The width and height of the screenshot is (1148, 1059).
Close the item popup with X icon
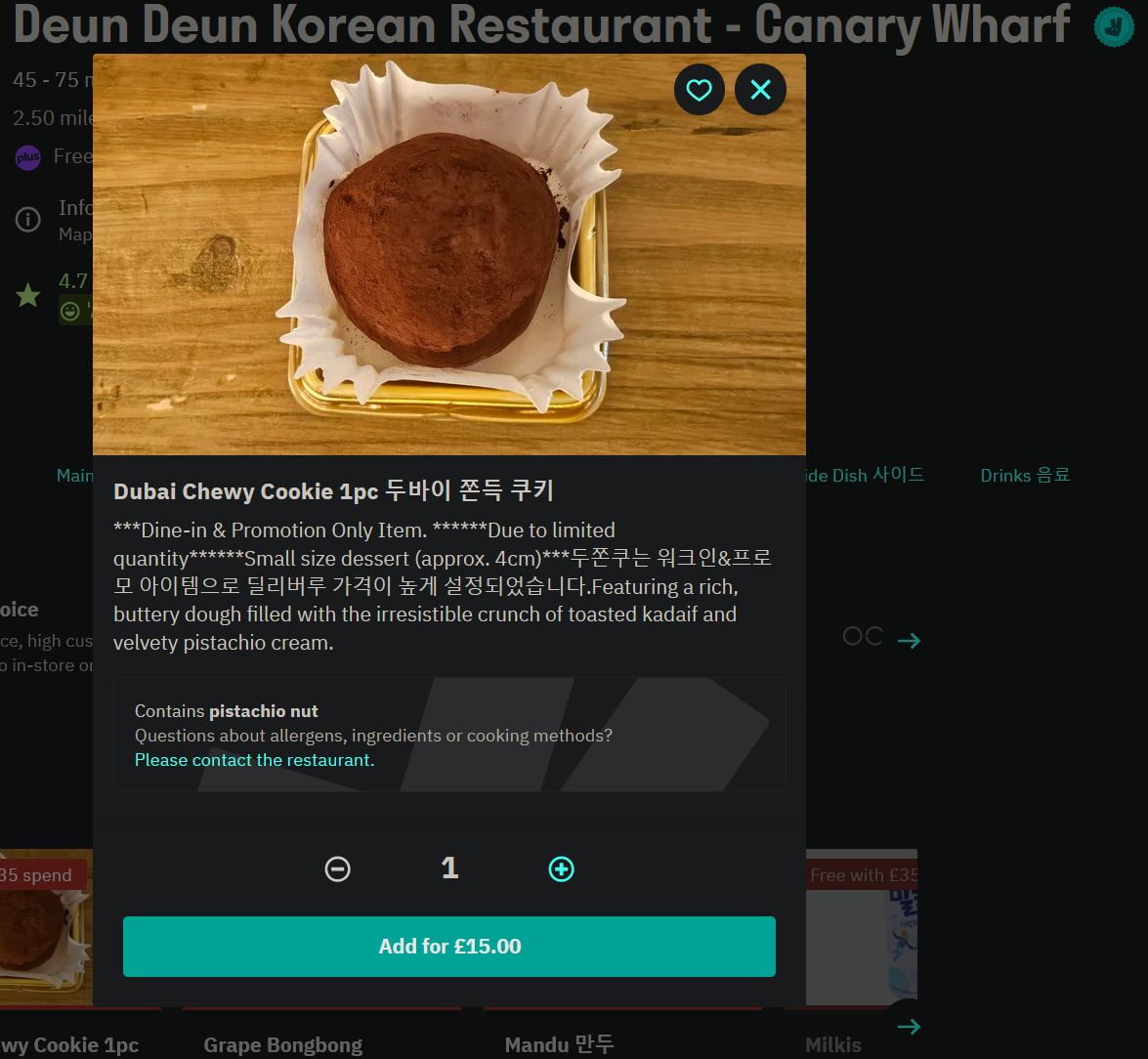[x=761, y=90]
